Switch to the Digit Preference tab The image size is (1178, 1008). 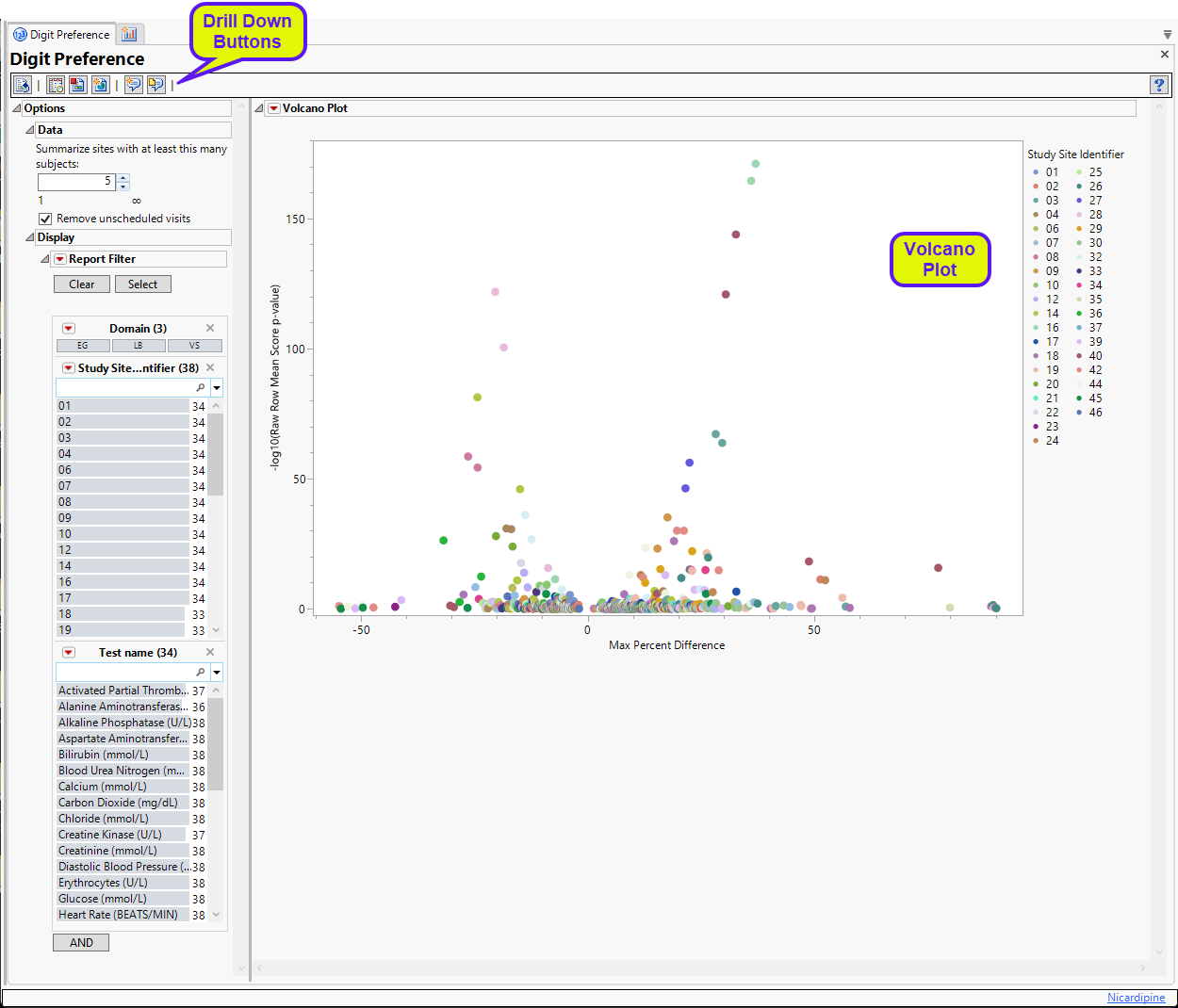pos(62,35)
